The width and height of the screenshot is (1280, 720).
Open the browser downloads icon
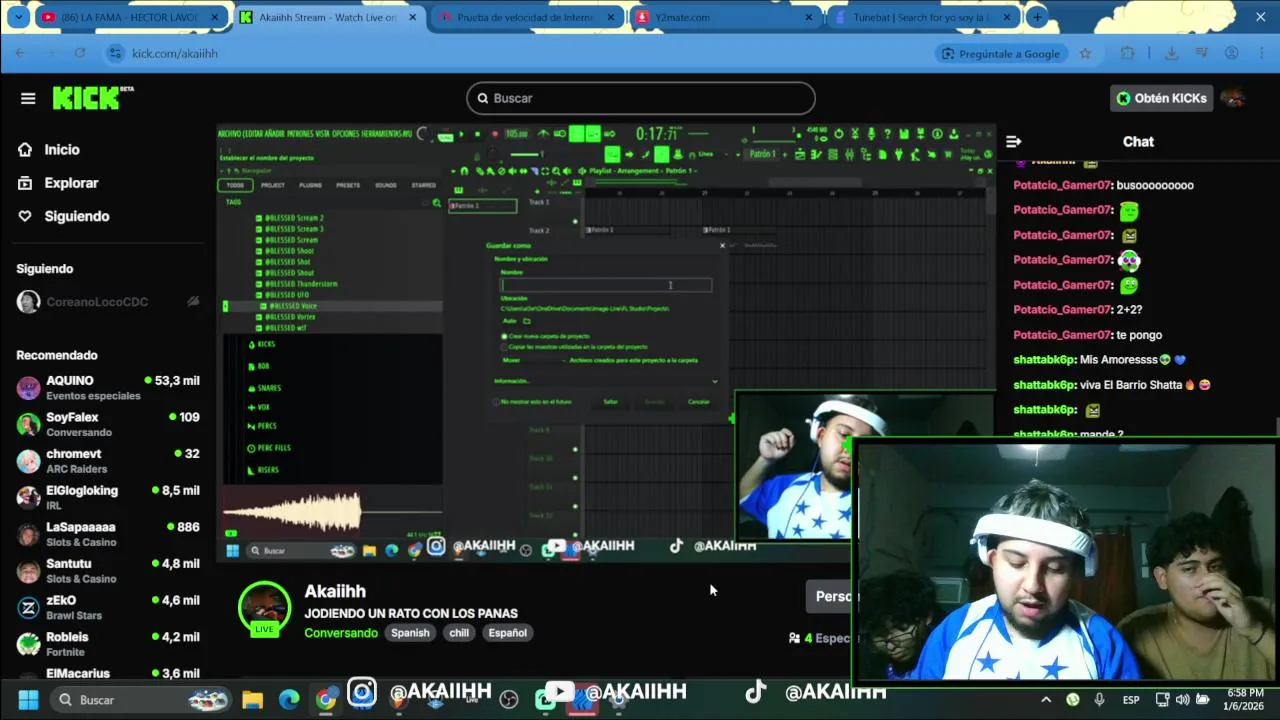coord(1171,53)
